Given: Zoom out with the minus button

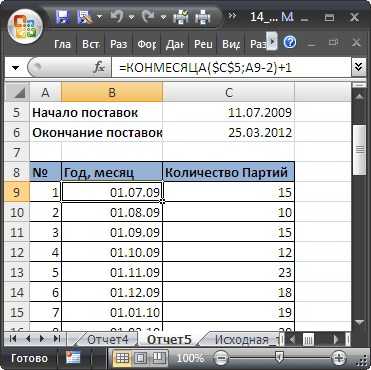Looking at the screenshot, I should [221, 358].
